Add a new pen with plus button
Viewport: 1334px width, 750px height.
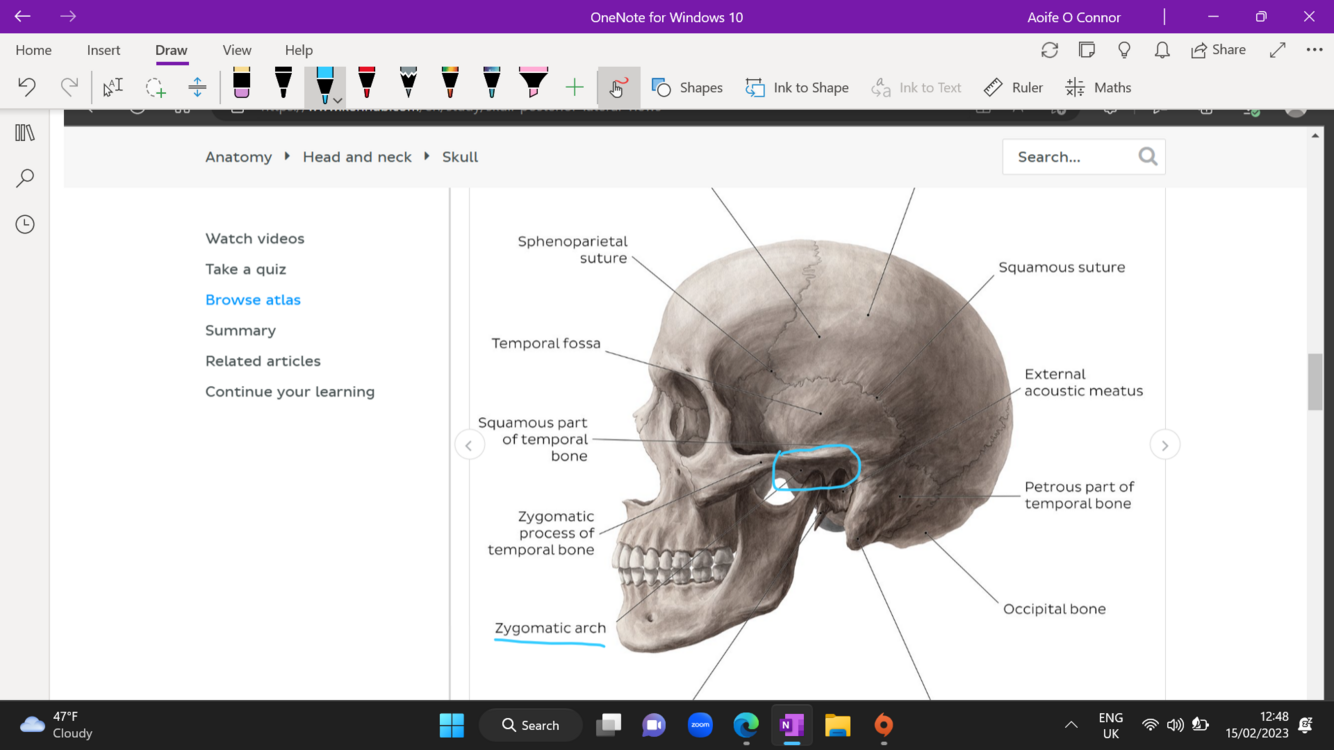[574, 88]
